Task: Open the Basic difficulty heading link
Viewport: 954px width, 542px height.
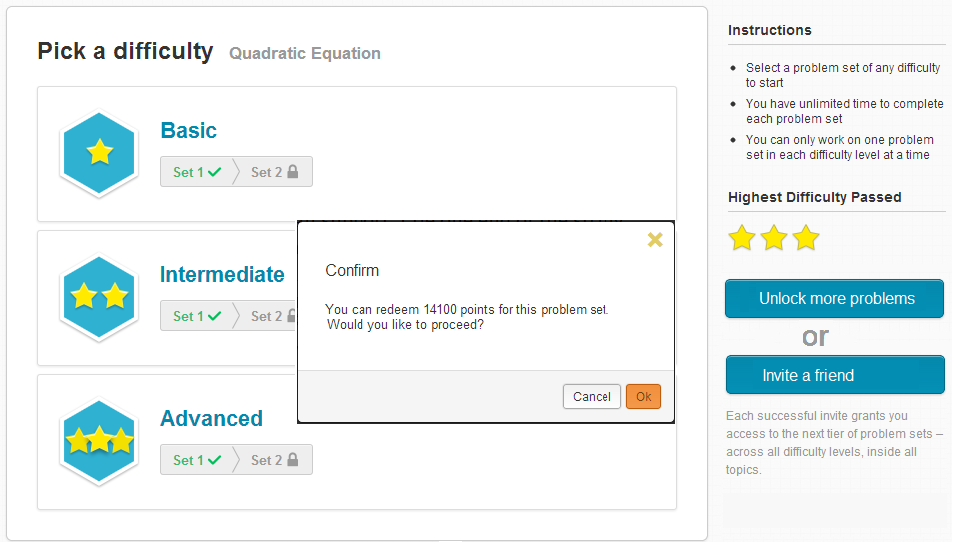Action: 189,130
